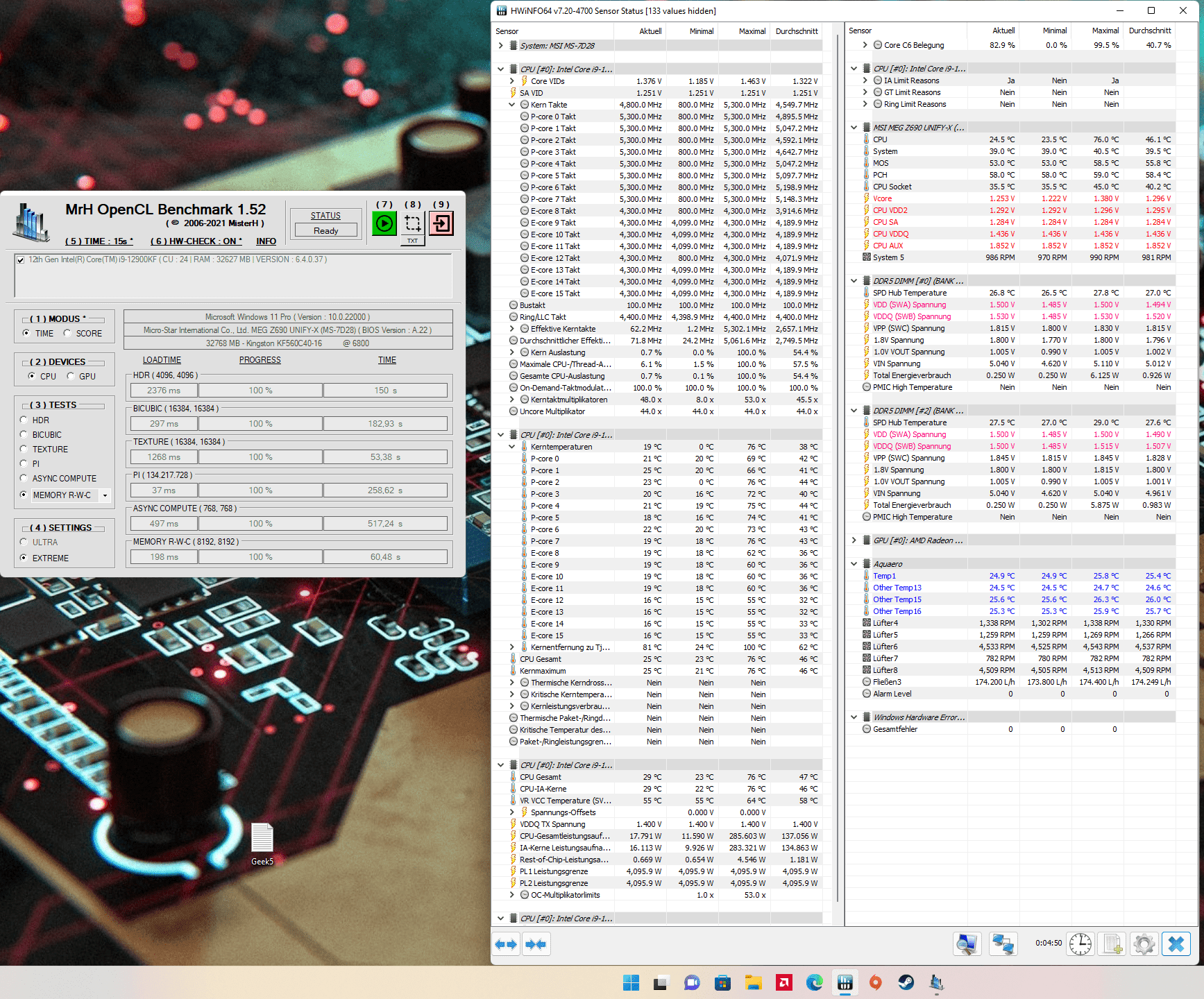This screenshot has width=1204, height=999.
Task: Open the Windows Start menu
Action: [631, 982]
